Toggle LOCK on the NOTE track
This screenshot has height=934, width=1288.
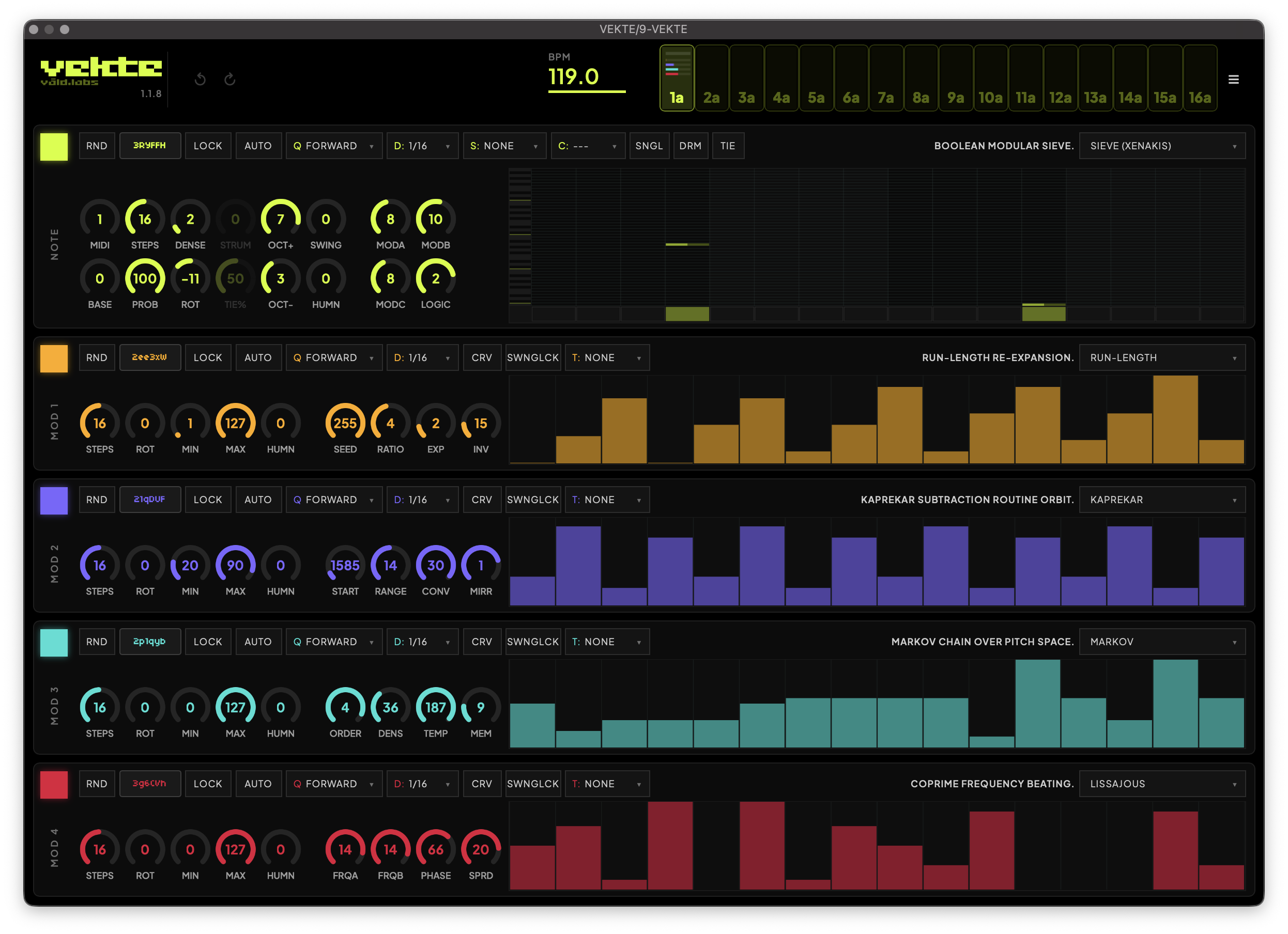click(x=208, y=146)
